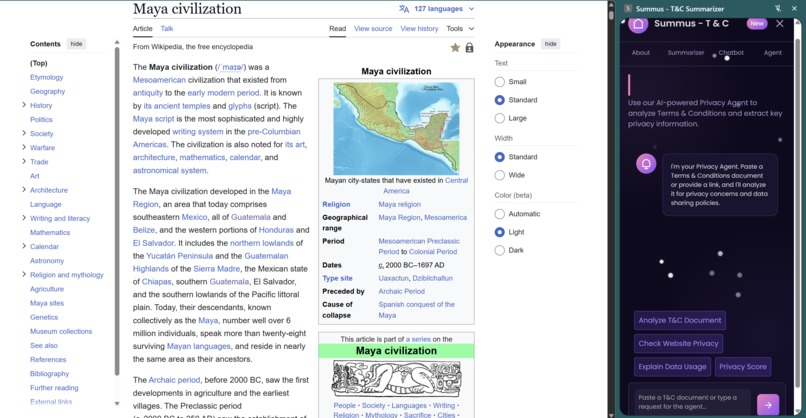Click the Privacy Agent avatar bell icon

[646, 164]
